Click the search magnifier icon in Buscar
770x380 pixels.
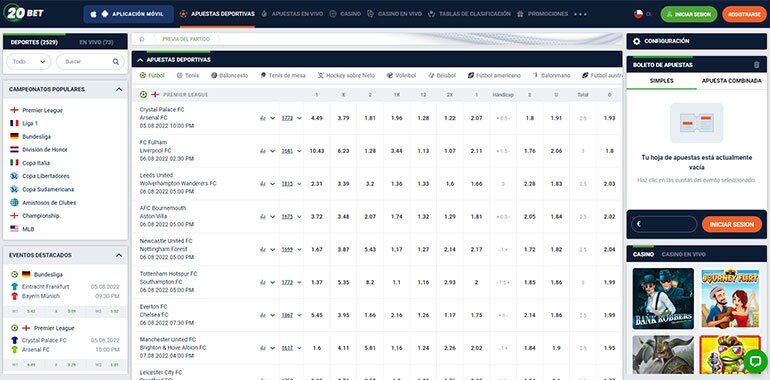click(115, 62)
